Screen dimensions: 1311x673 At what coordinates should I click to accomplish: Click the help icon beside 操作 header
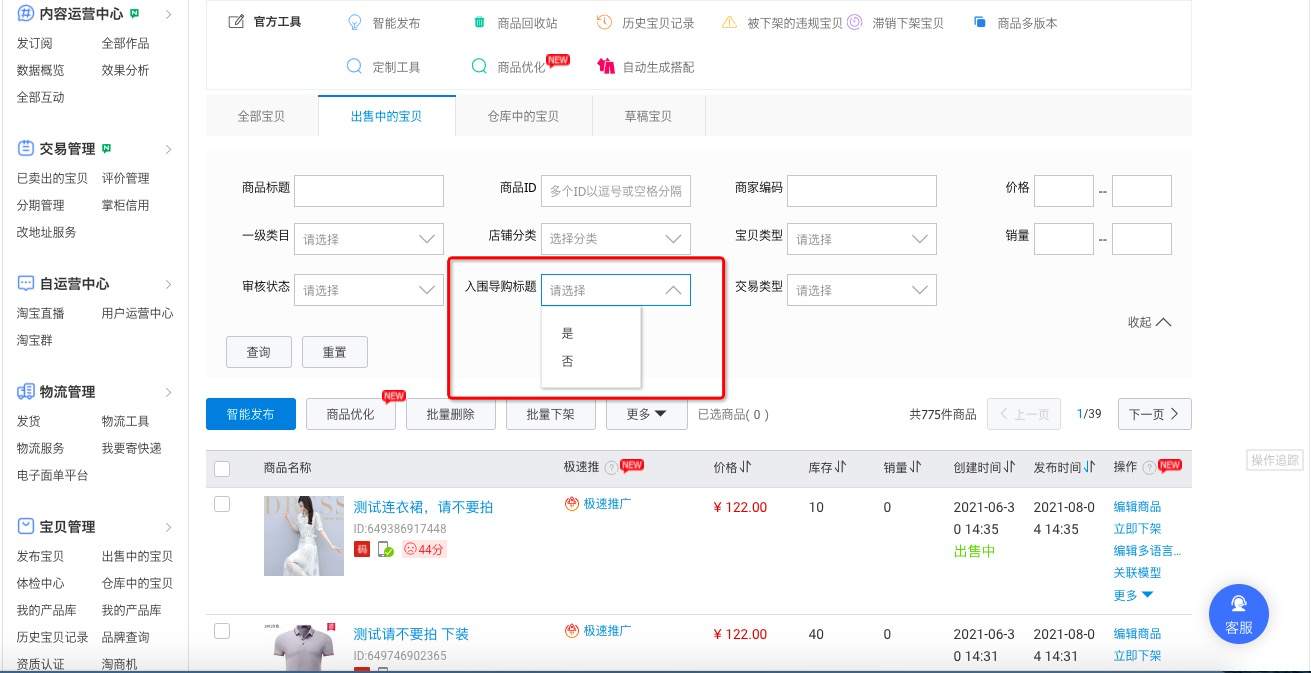pos(1149,468)
